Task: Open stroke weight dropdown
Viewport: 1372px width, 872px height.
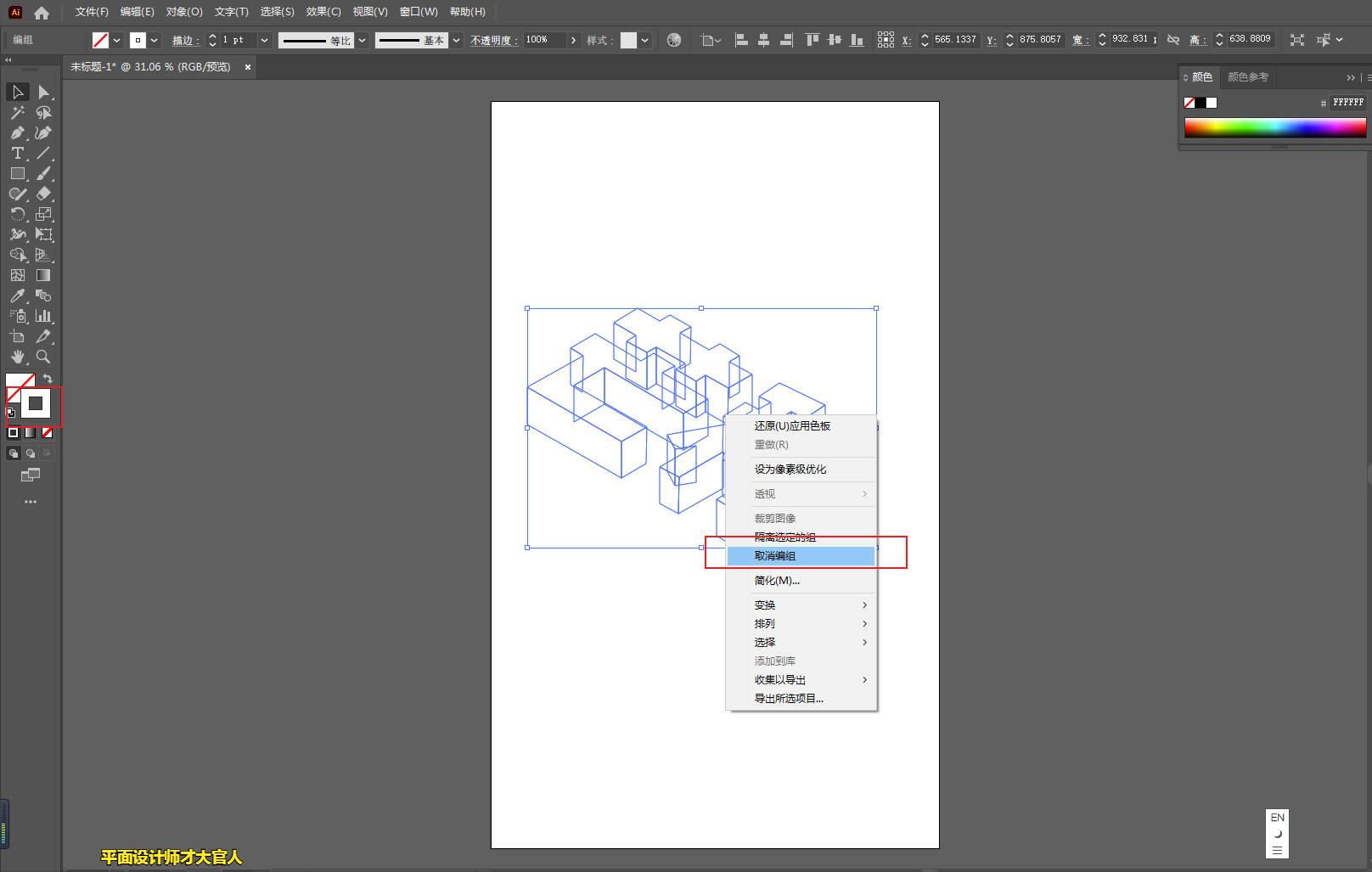Action: (264, 40)
